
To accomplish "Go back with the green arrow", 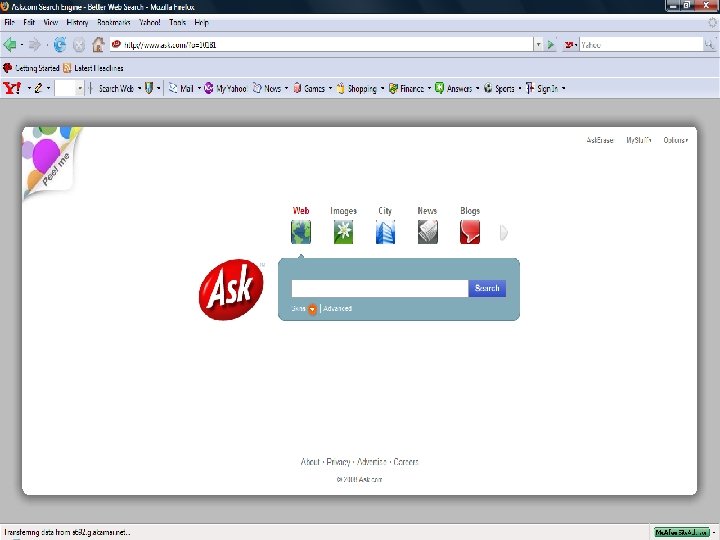I will pyautogui.click(x=10, y=45).
